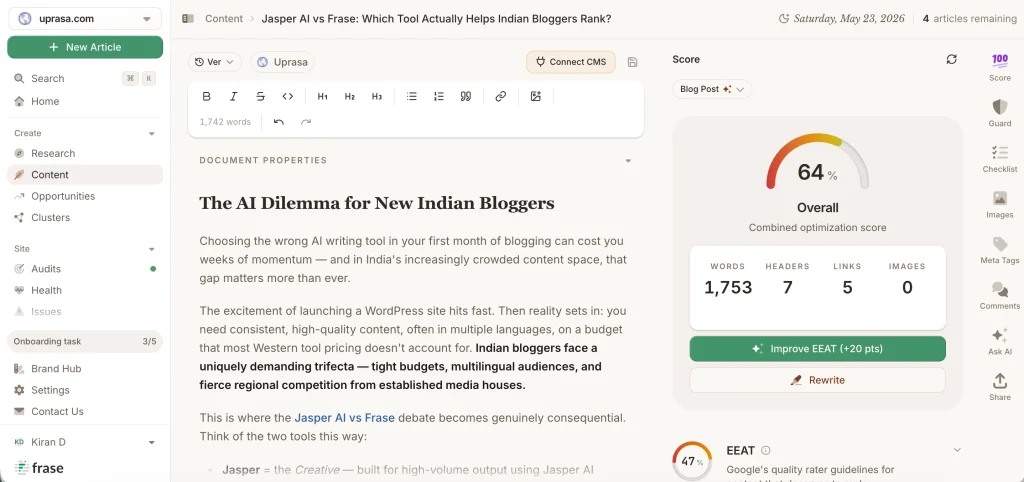Select the Uprasa brand chip
1024x482 pixels.
282,62
